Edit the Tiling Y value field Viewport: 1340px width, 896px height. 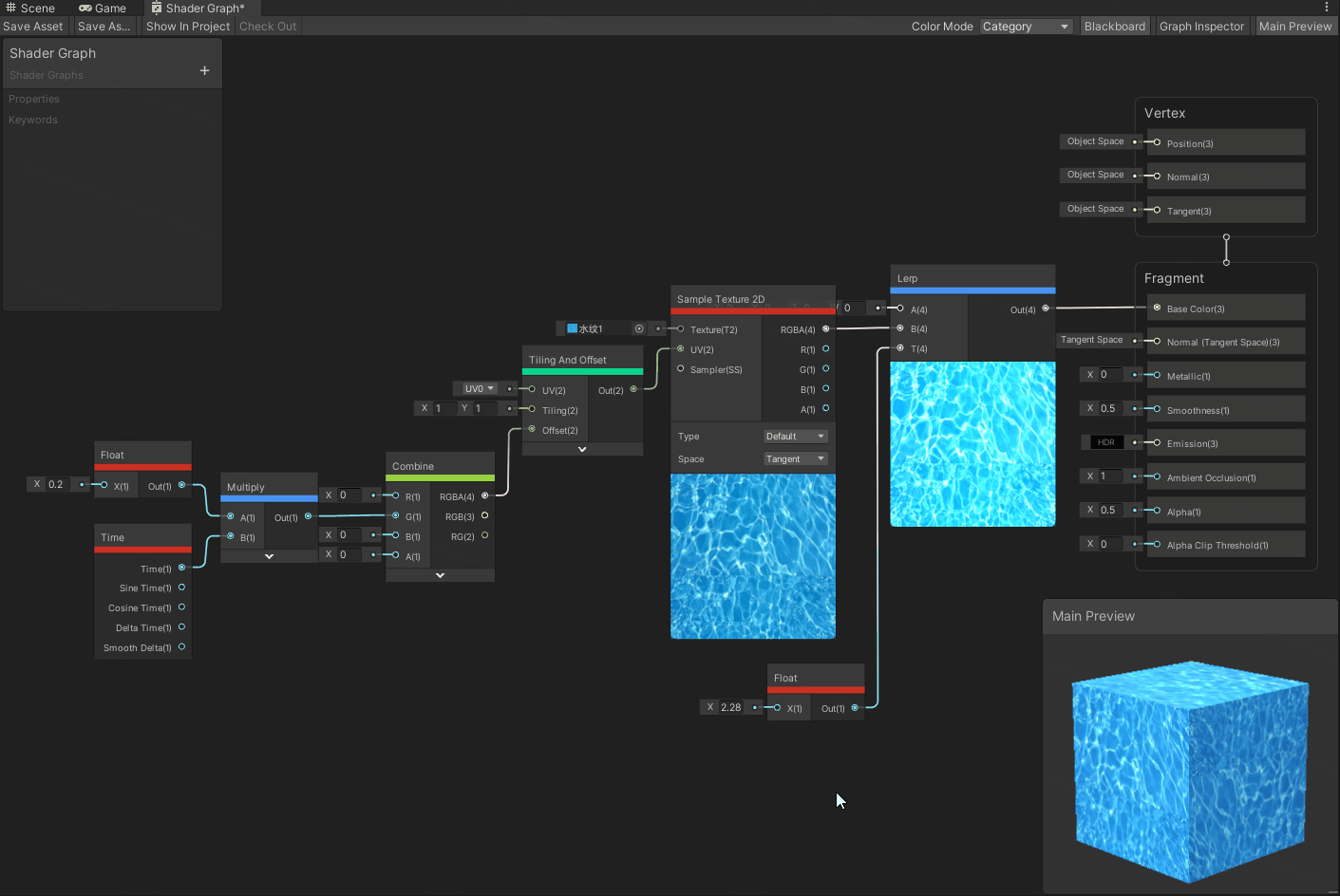(485, 408)
